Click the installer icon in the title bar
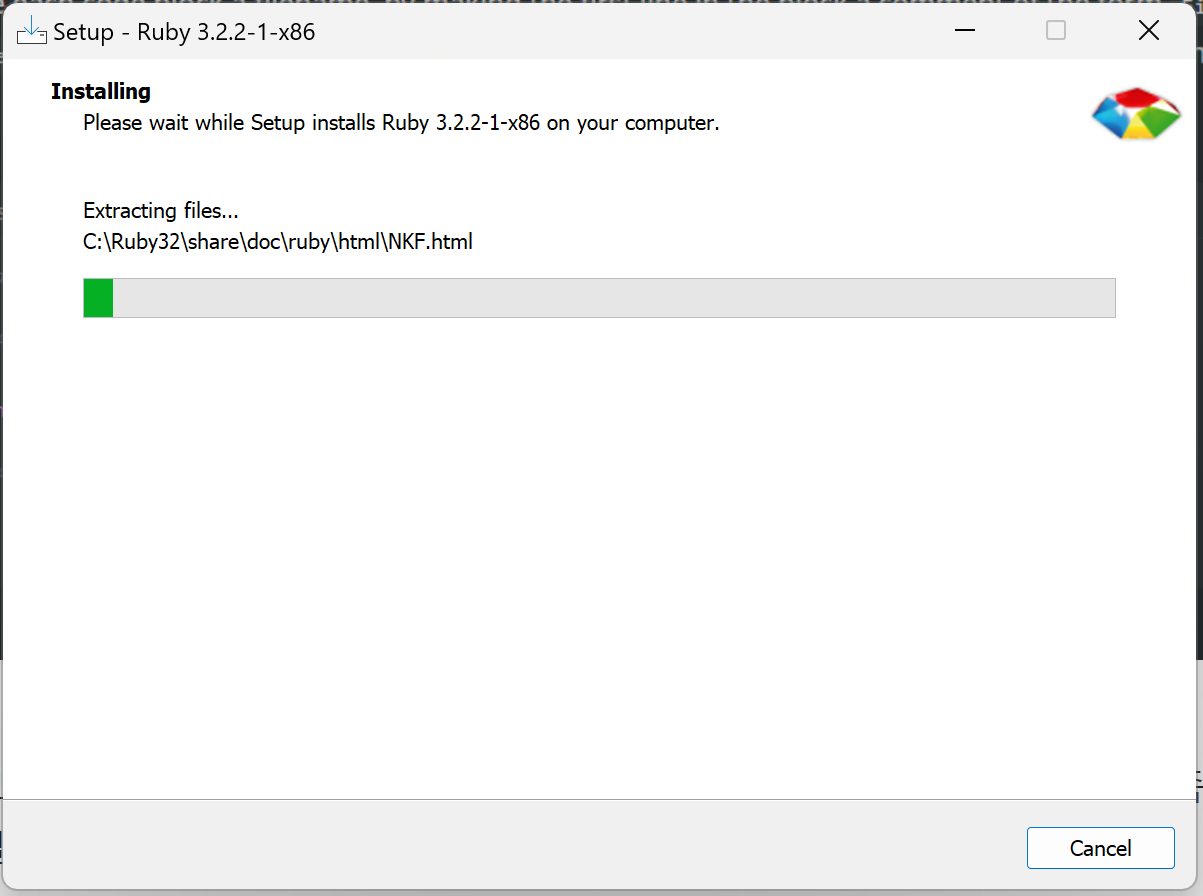Viewport: 1203px width, 896px height. point(32,31)
